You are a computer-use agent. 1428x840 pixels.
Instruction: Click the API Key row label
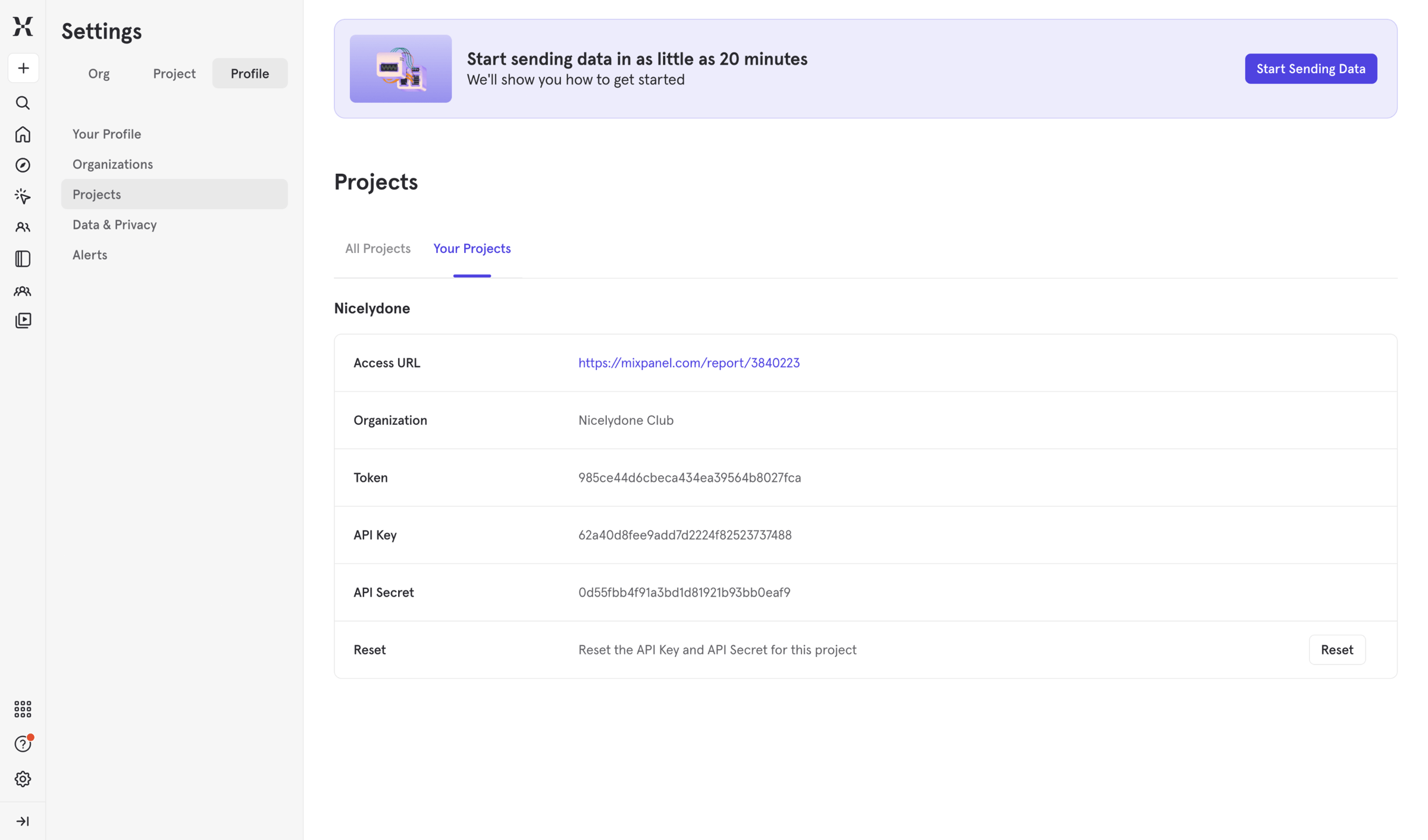pos(375,535)
